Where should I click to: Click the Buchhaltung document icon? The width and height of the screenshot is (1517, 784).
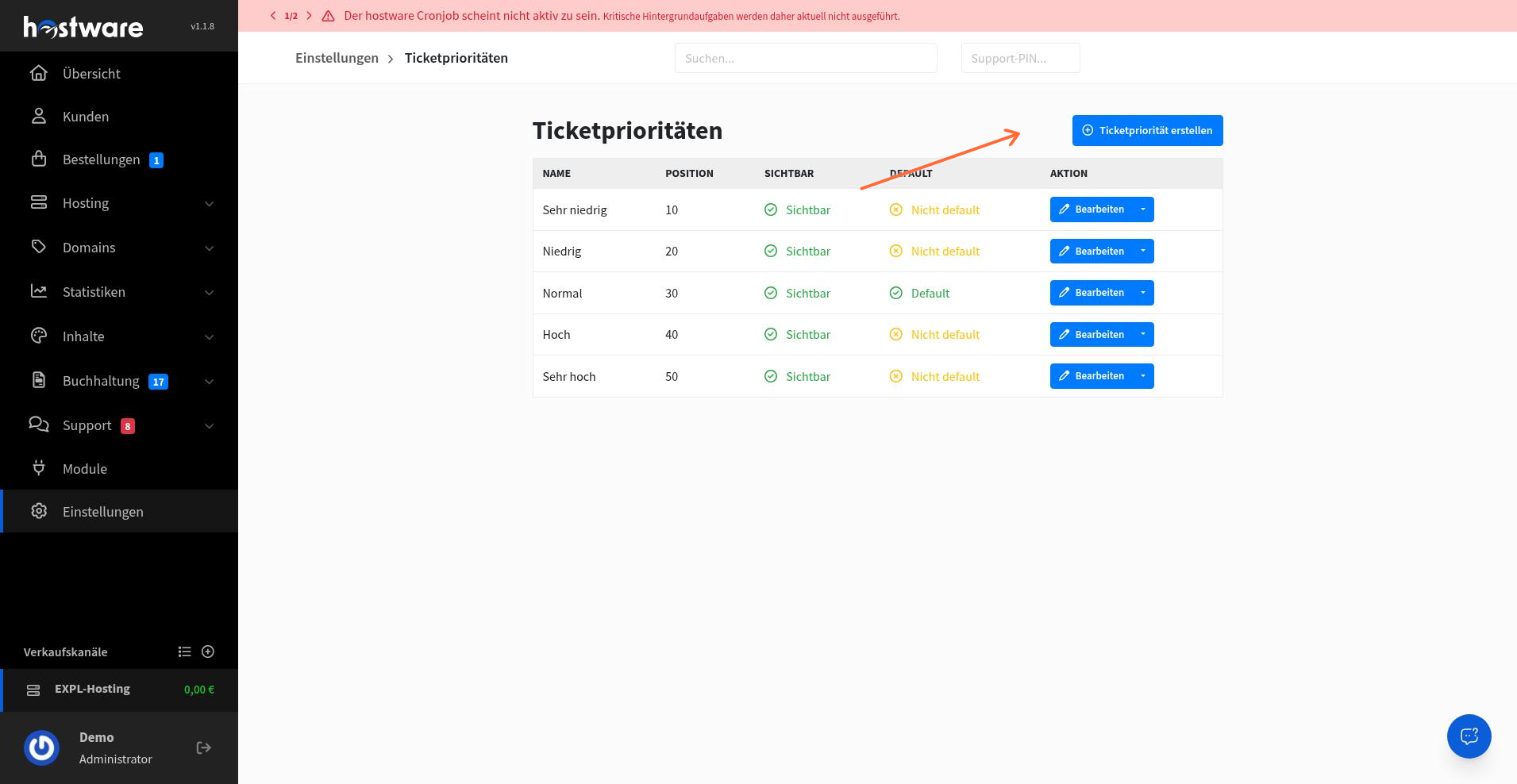tap(39, 380)
